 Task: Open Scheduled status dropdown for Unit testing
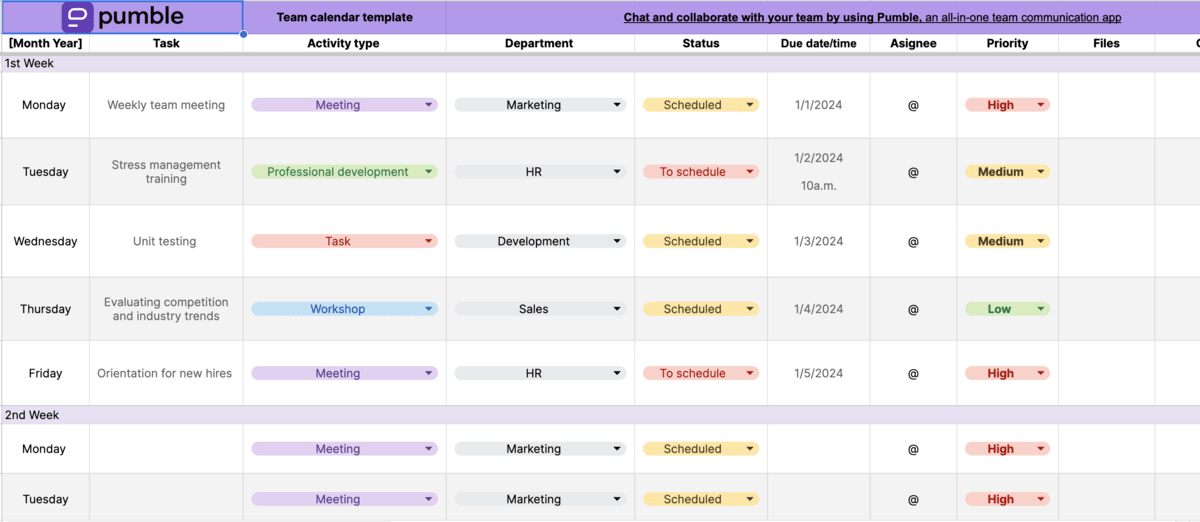click(701, 241)
